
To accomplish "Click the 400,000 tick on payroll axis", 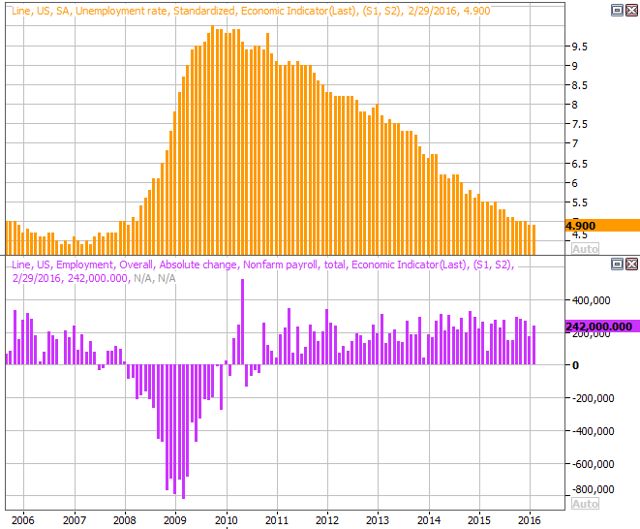I will click(591, 300).
